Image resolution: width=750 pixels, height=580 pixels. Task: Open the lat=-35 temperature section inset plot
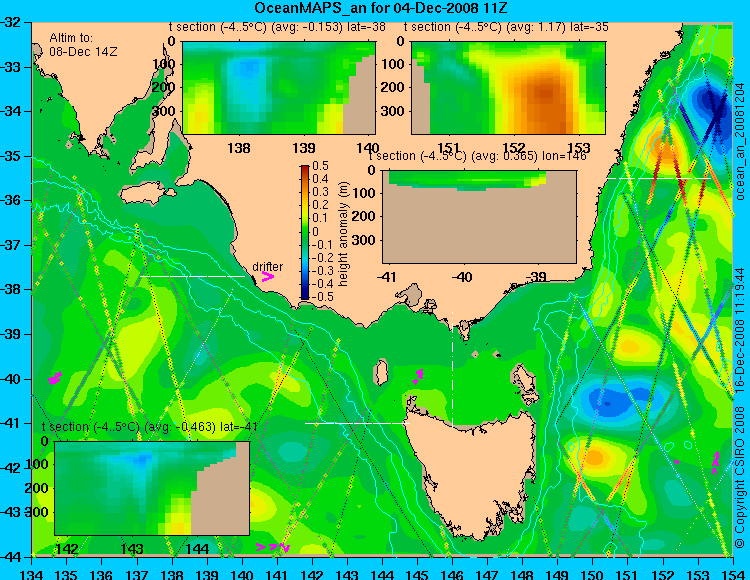[508, 88]
